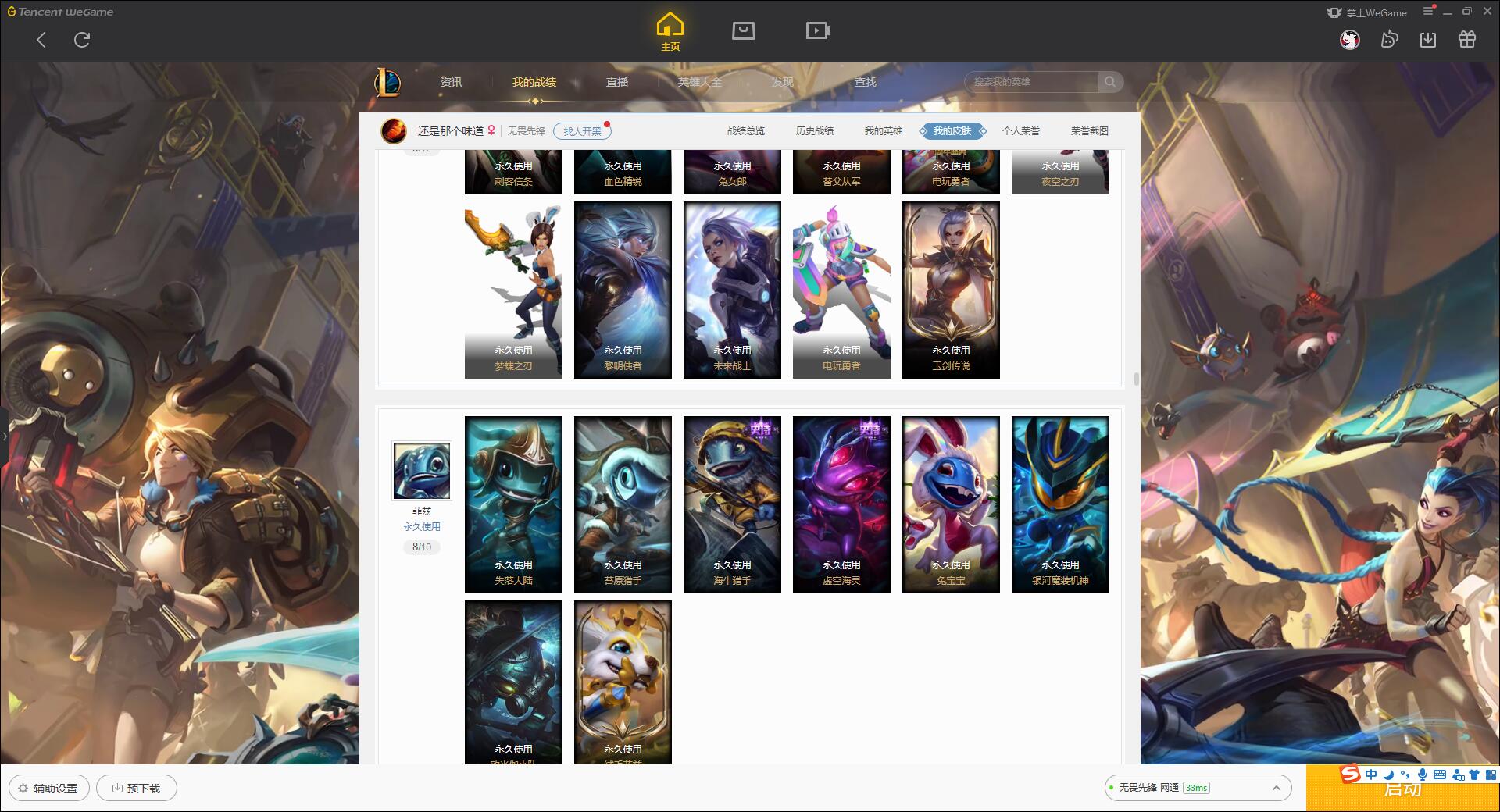Expand the 无畏先锋 server selector

coord(1197,788)
